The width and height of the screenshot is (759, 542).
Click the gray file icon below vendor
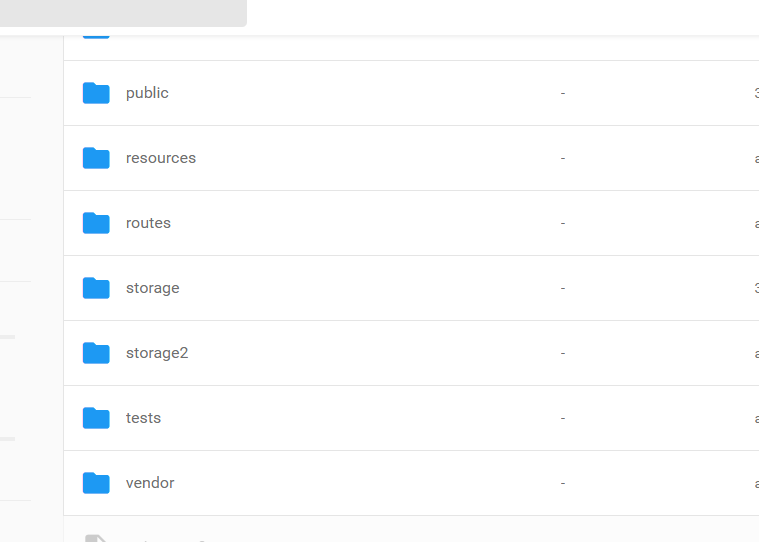96,538
